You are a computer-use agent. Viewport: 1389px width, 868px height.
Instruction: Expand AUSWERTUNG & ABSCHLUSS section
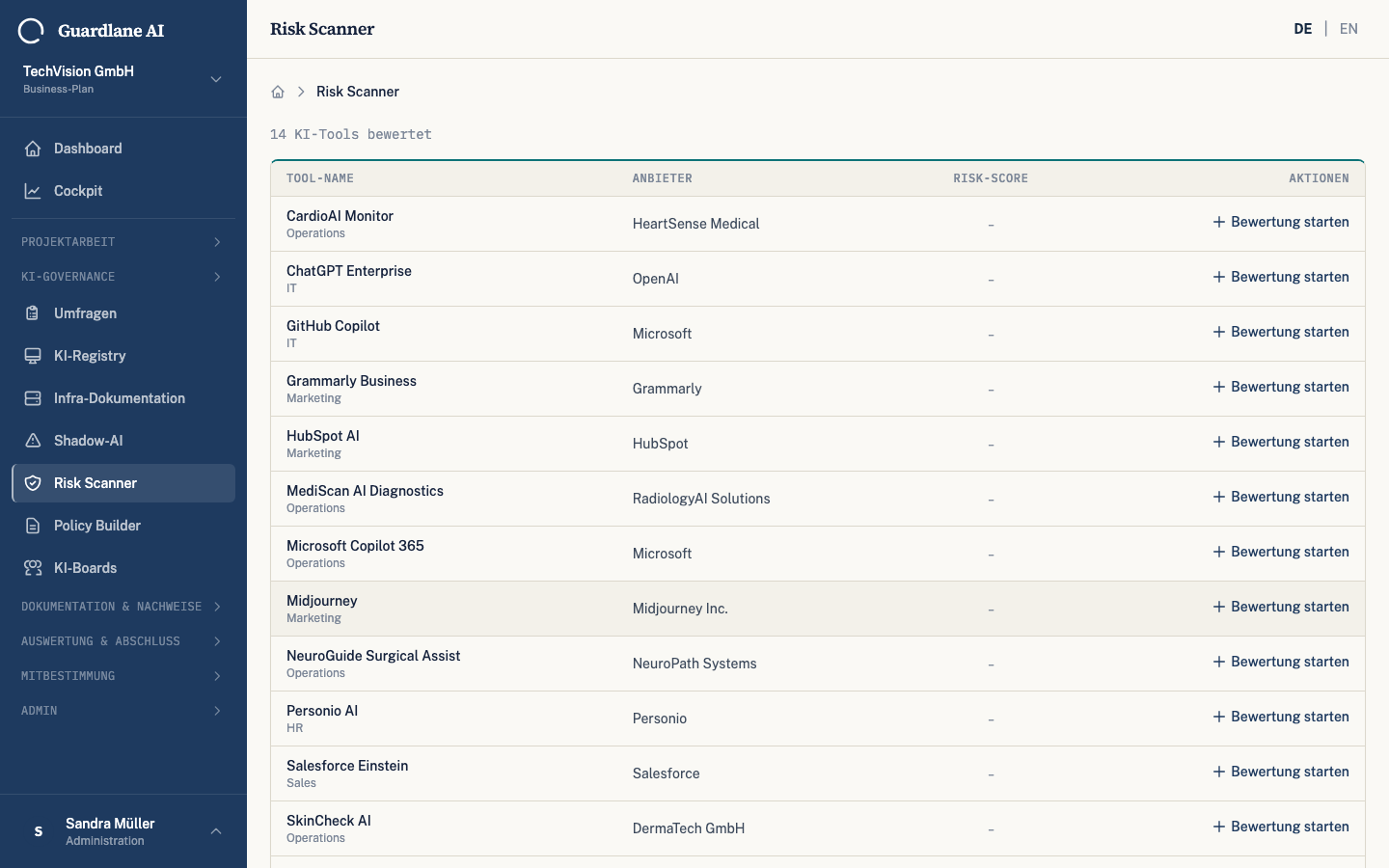click(123, 641)
